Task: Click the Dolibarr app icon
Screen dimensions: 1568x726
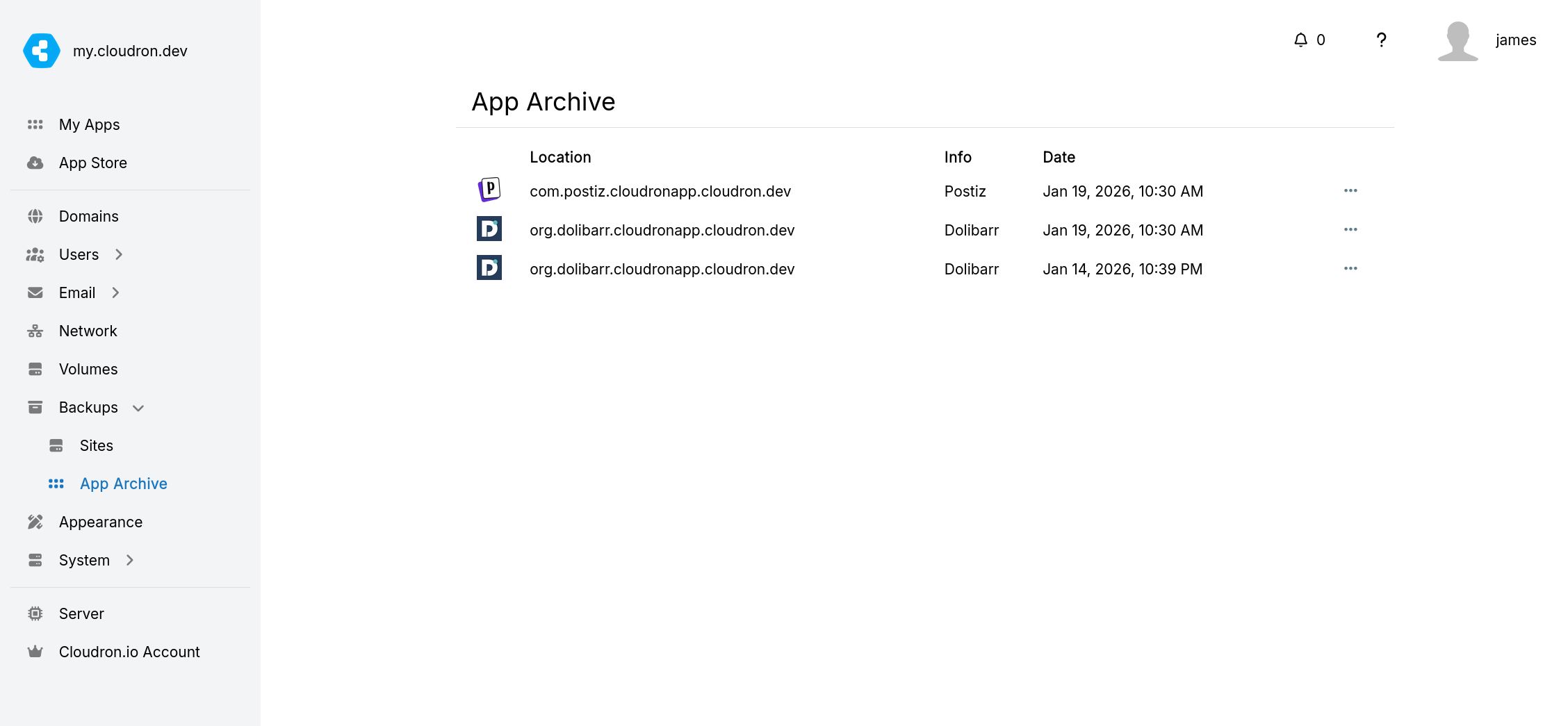Action: [489, 229]
